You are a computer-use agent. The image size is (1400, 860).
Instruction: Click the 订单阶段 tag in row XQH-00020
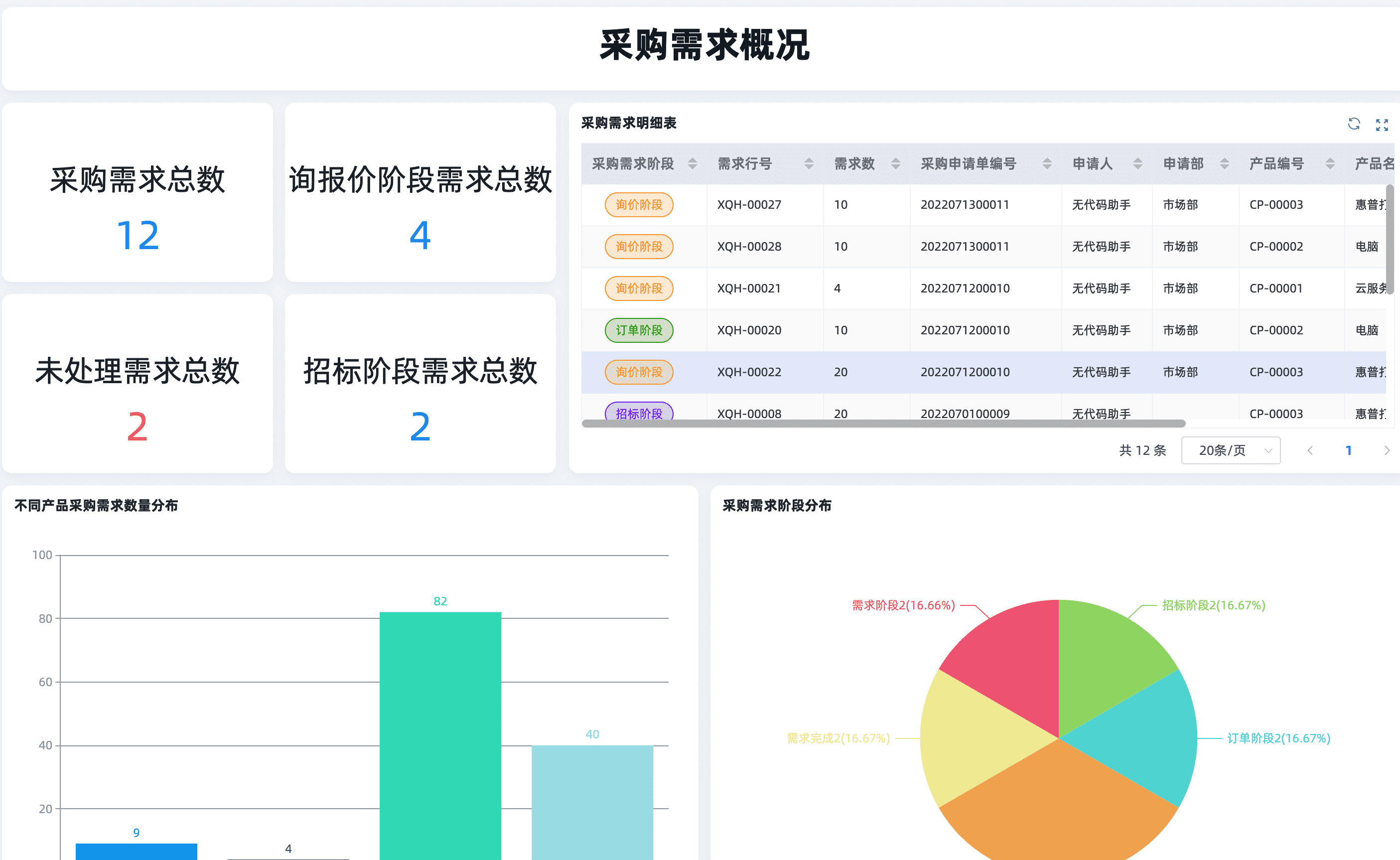coord(639,330)
